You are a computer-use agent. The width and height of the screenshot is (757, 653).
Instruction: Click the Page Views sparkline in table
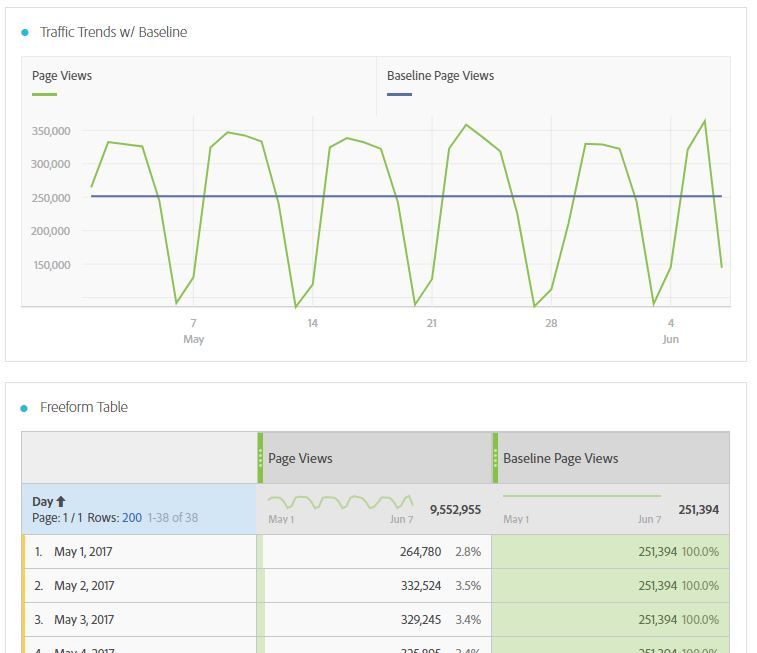340,501
